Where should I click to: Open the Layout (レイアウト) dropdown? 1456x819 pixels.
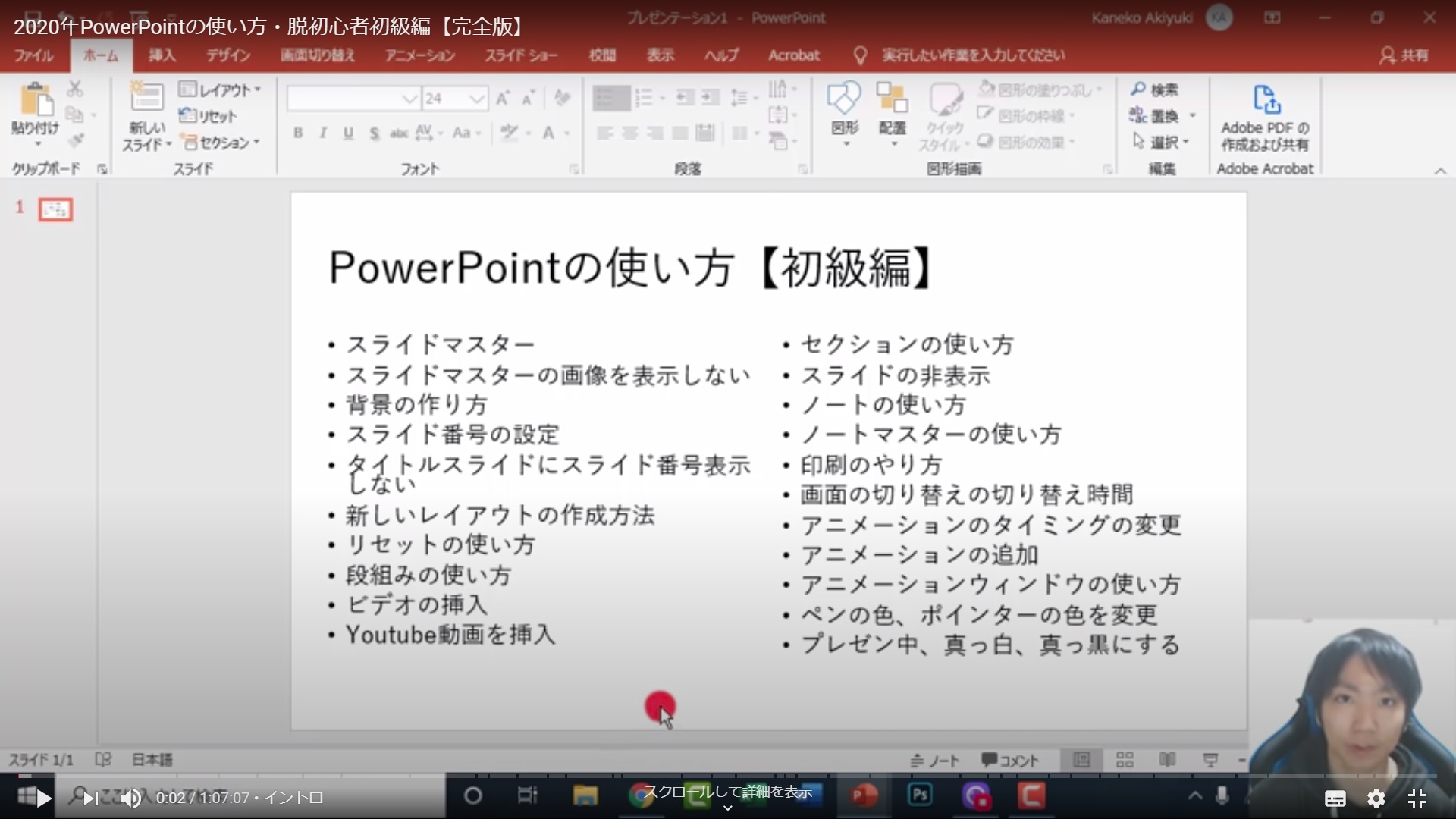pos(220,90)
